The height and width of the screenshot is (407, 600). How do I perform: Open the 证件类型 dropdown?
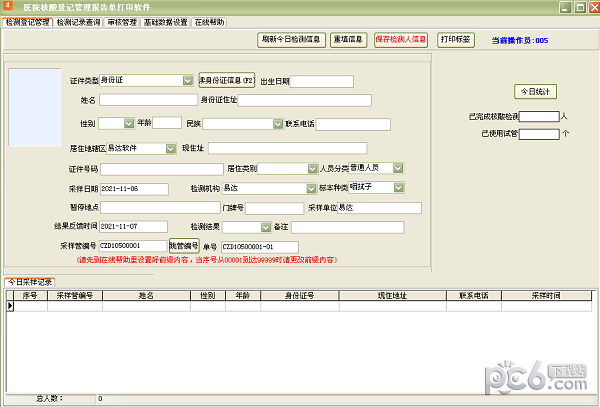coord(188,80)
